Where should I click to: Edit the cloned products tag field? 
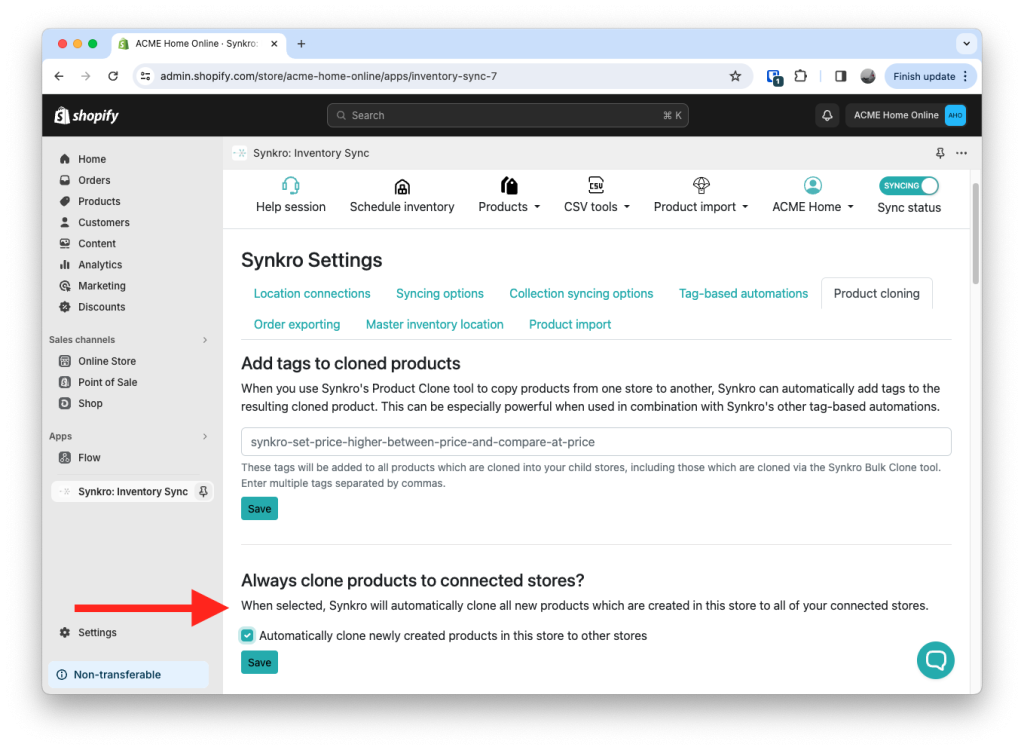coord(595,440)
